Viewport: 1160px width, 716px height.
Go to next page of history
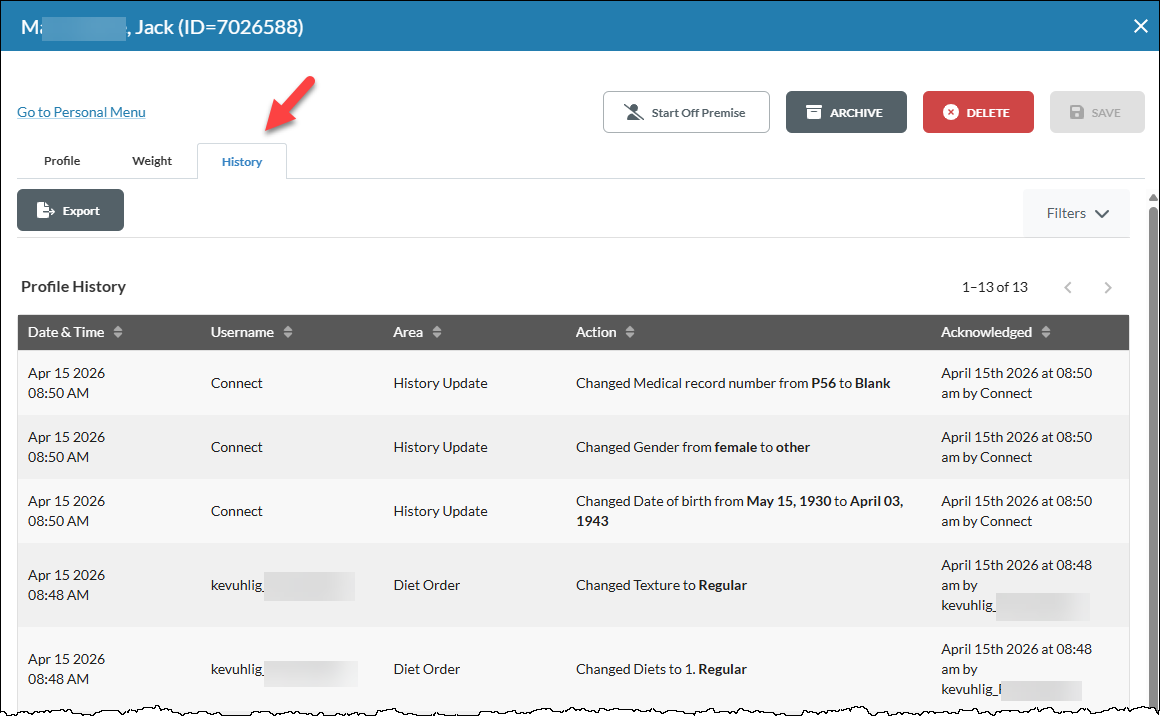point(1107,288)
